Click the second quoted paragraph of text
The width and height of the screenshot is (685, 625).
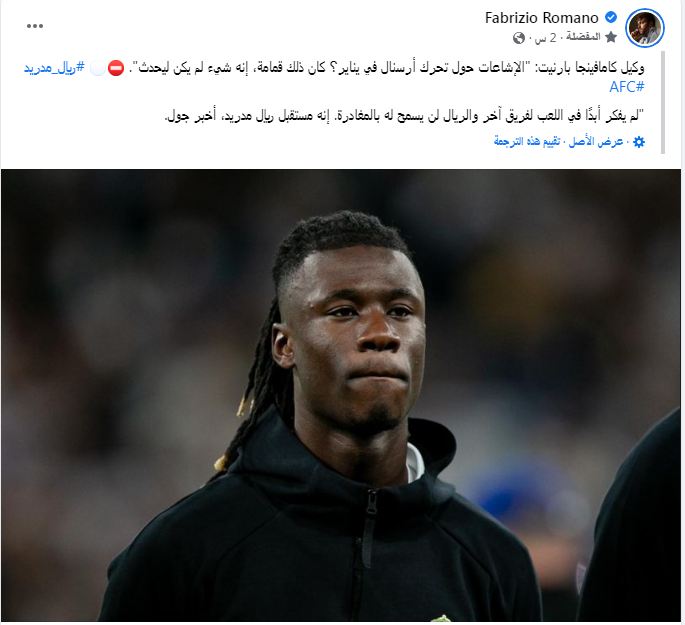(x=404, y=116)
